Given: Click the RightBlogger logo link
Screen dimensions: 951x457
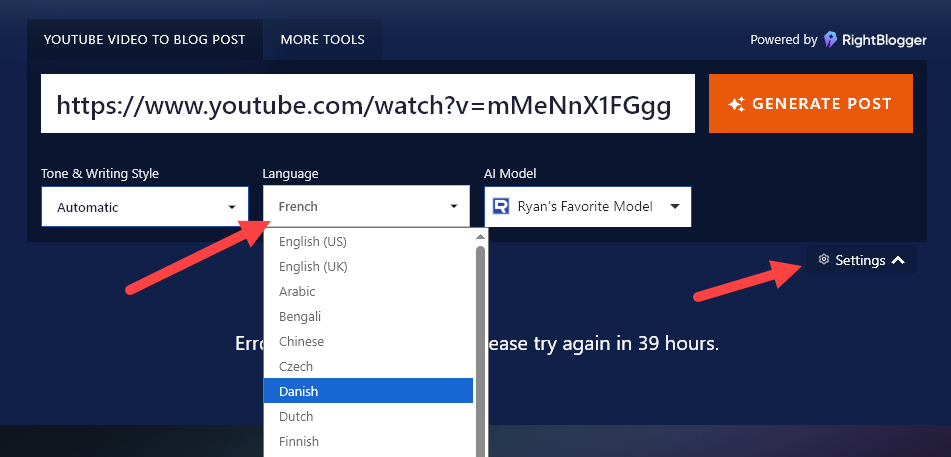Looking at the screenshot, I should coord(875,40).
